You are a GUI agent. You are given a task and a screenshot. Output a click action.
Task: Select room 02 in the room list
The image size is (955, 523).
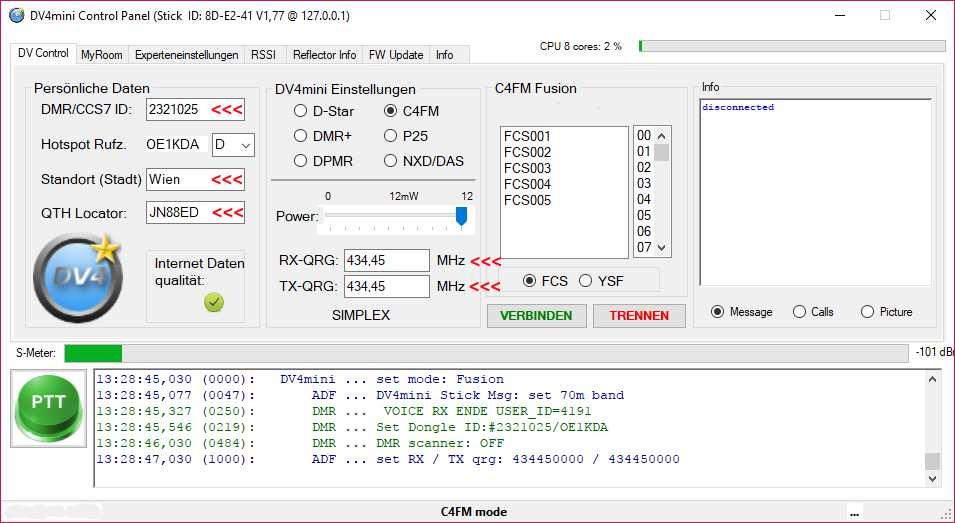[644, 167]
